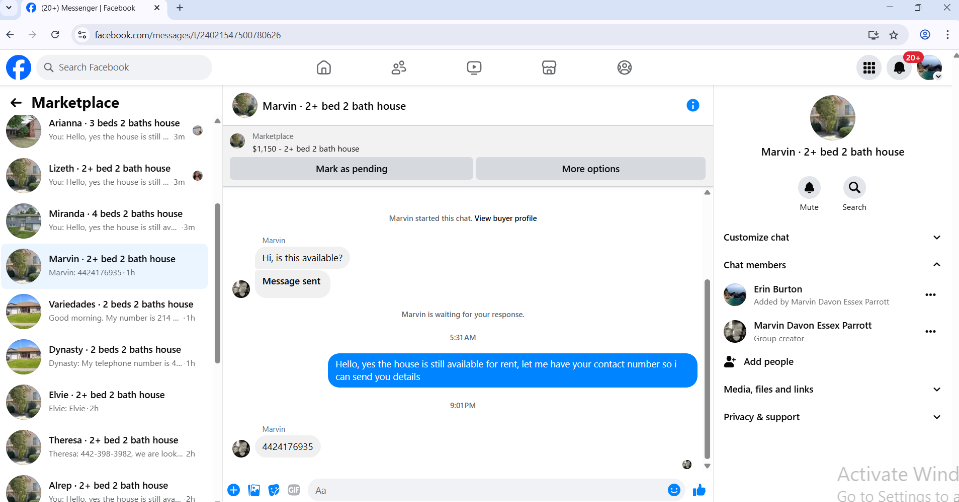Expand the Privacy & support section

coord(832,417)
